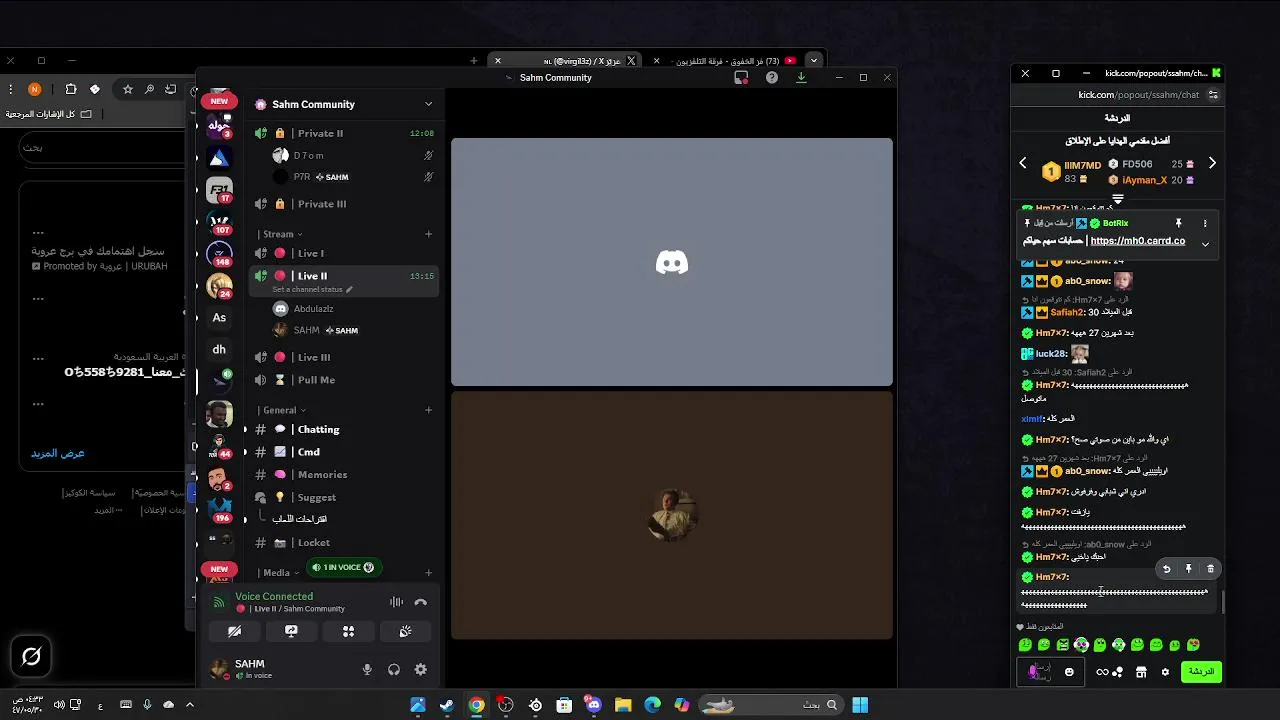Open the Voice Connected details
Image resolution: width=1280 pixels, height=720 pixels.
(x=274, y=596)
